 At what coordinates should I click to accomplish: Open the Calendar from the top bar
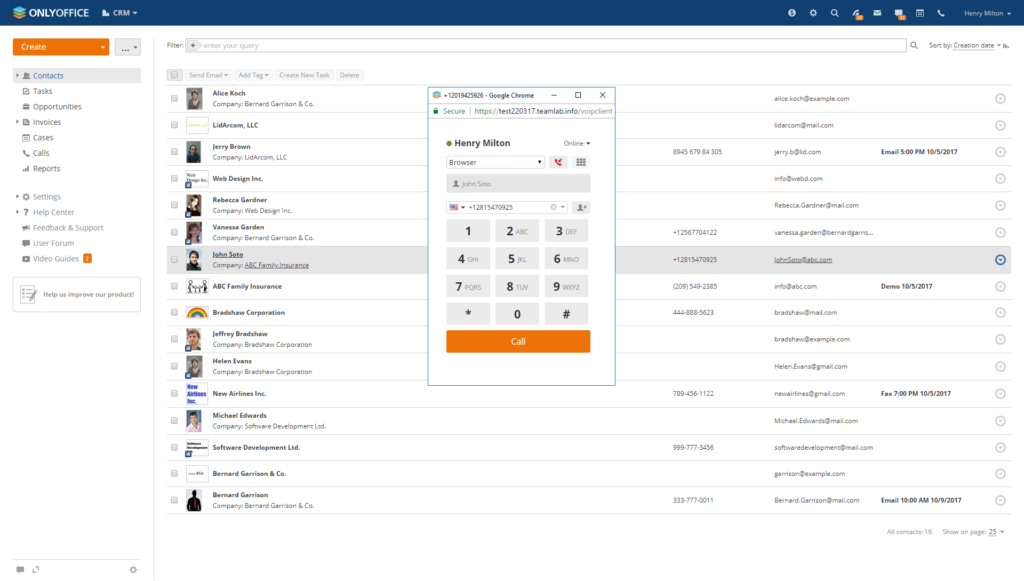click(x=921, y=13)
